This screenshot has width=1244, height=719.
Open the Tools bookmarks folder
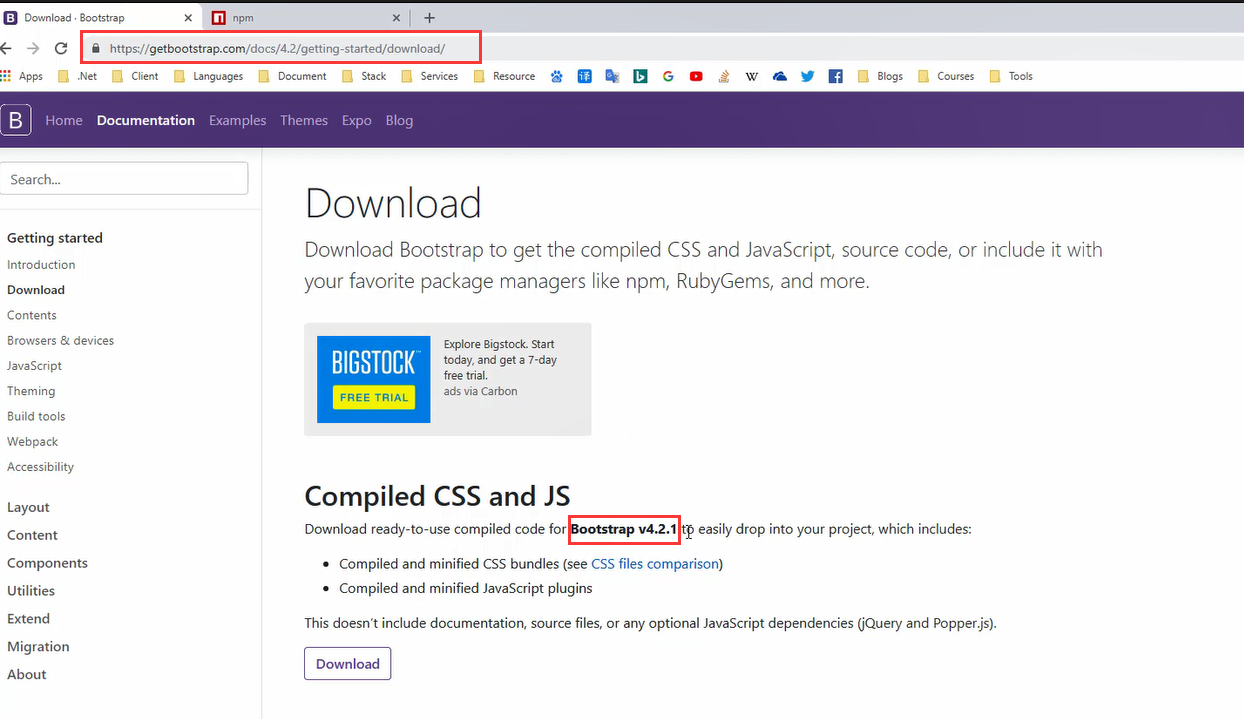point(1011,76)
